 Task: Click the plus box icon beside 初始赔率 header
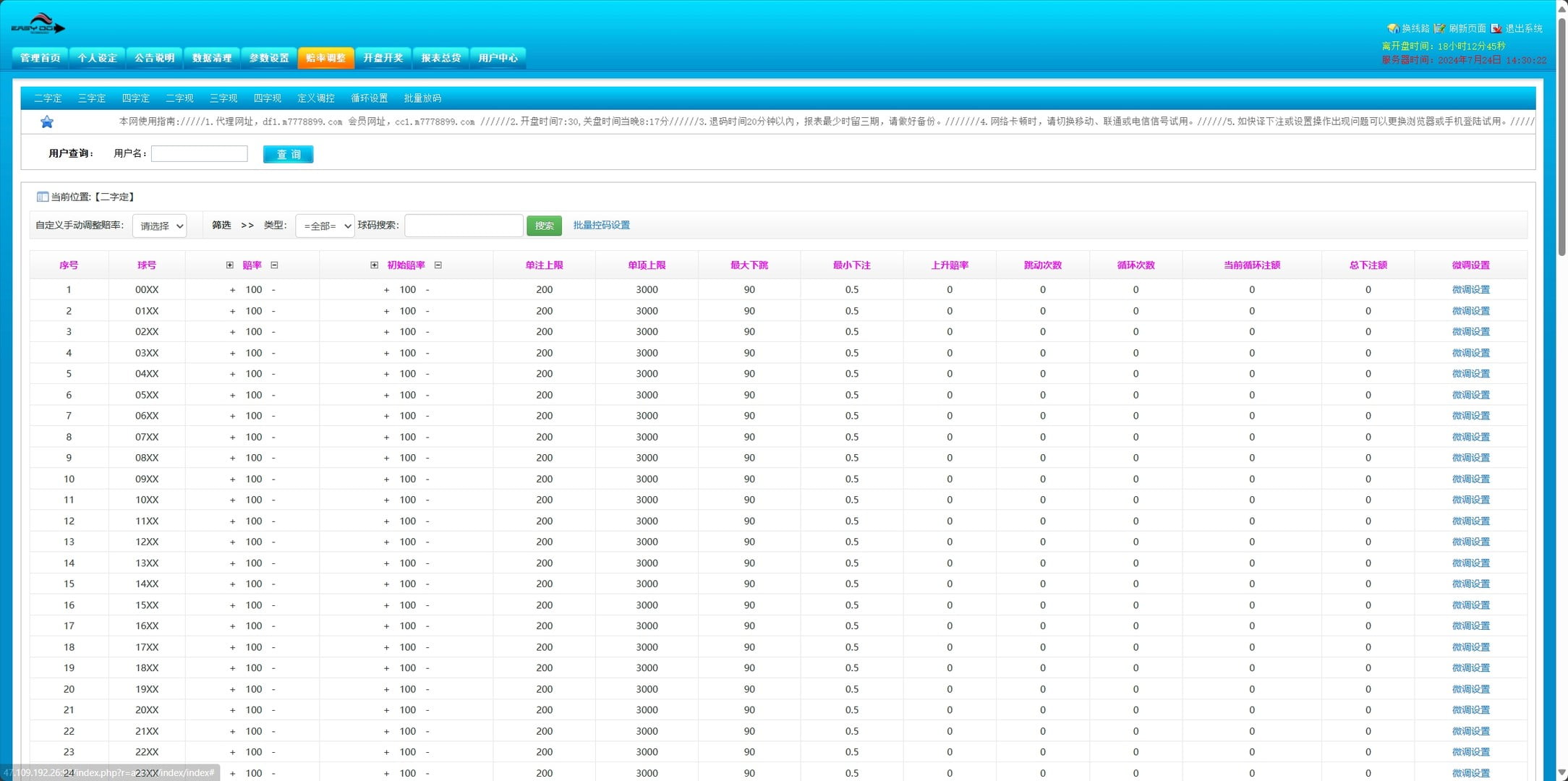(x=374, y=265)
